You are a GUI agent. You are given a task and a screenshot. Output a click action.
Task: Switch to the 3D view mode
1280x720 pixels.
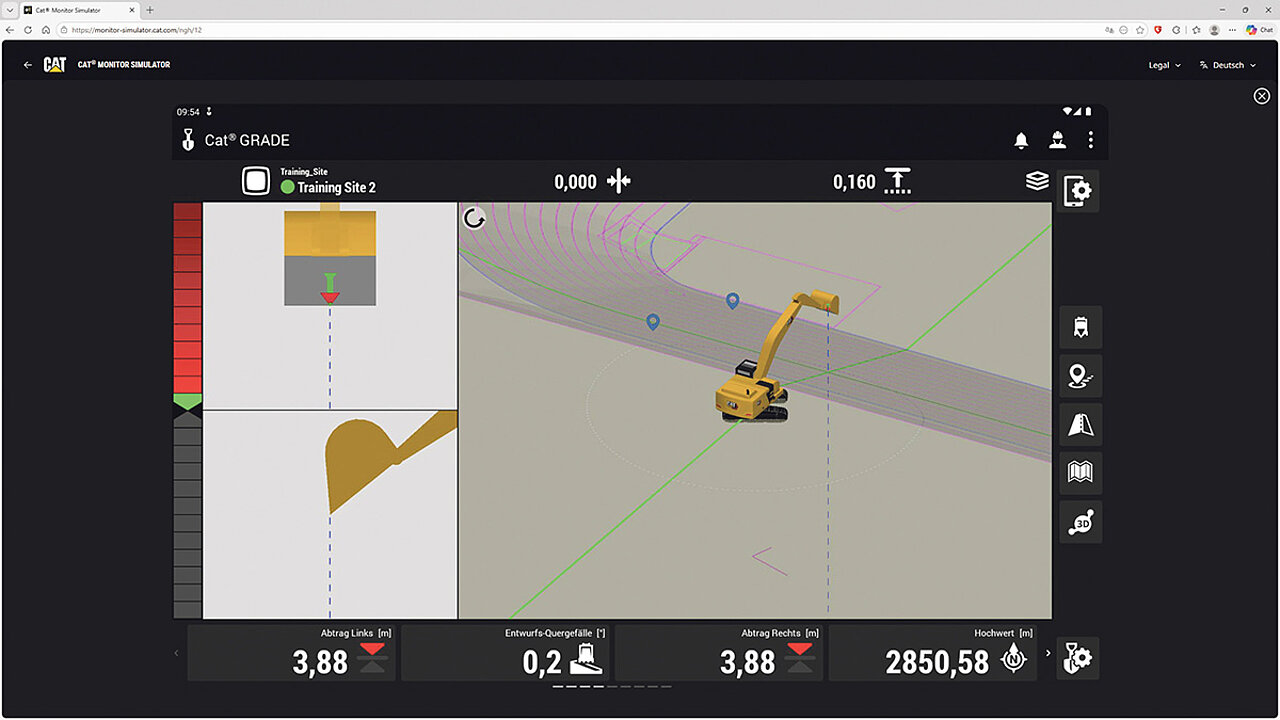click(x=1081, y=522)
